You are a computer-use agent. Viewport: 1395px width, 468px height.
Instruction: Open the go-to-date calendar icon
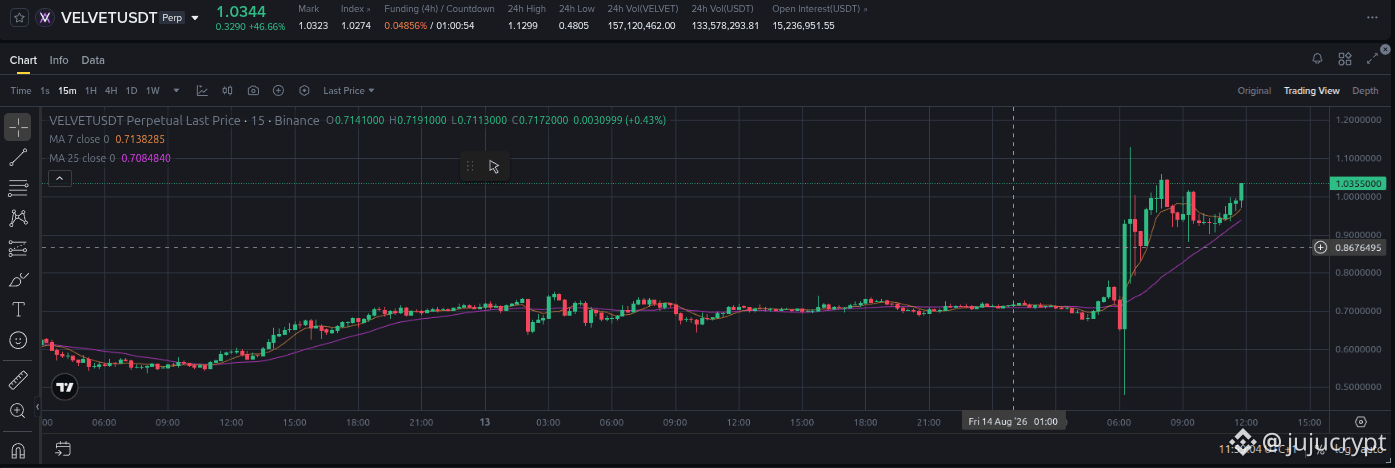click(x=63, y=448)
